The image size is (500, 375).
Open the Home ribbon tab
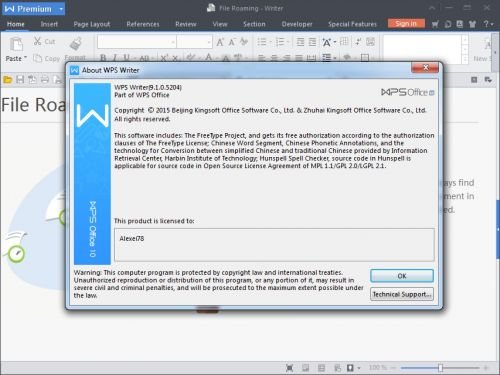[16, 24]
